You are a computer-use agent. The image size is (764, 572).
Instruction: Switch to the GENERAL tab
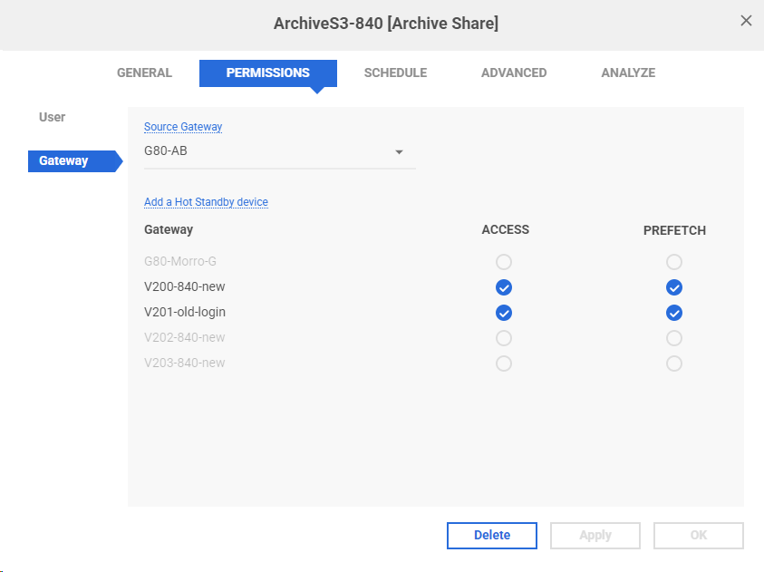click(x=144, y=73)
